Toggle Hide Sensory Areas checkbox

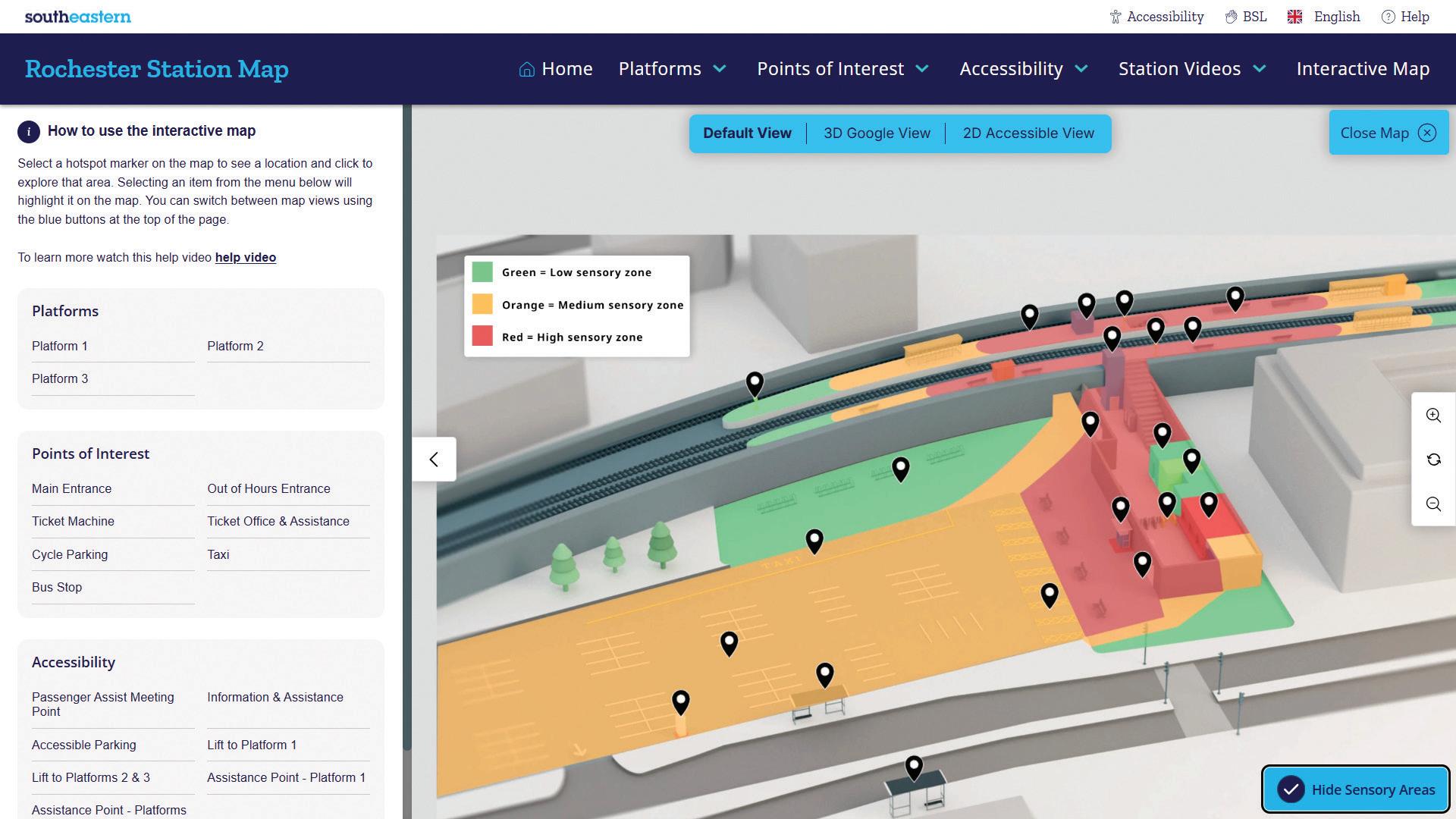[x=1290, y=789]
